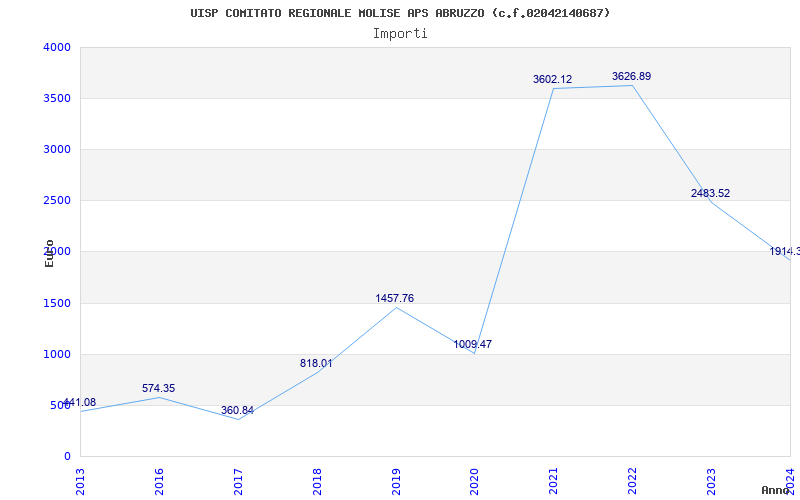
Task: Click the Importi subtitle
Action: pos(400,34)
